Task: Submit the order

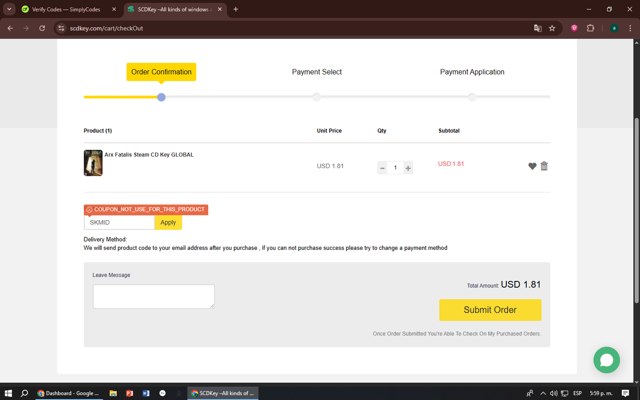Action: point(490,310)
